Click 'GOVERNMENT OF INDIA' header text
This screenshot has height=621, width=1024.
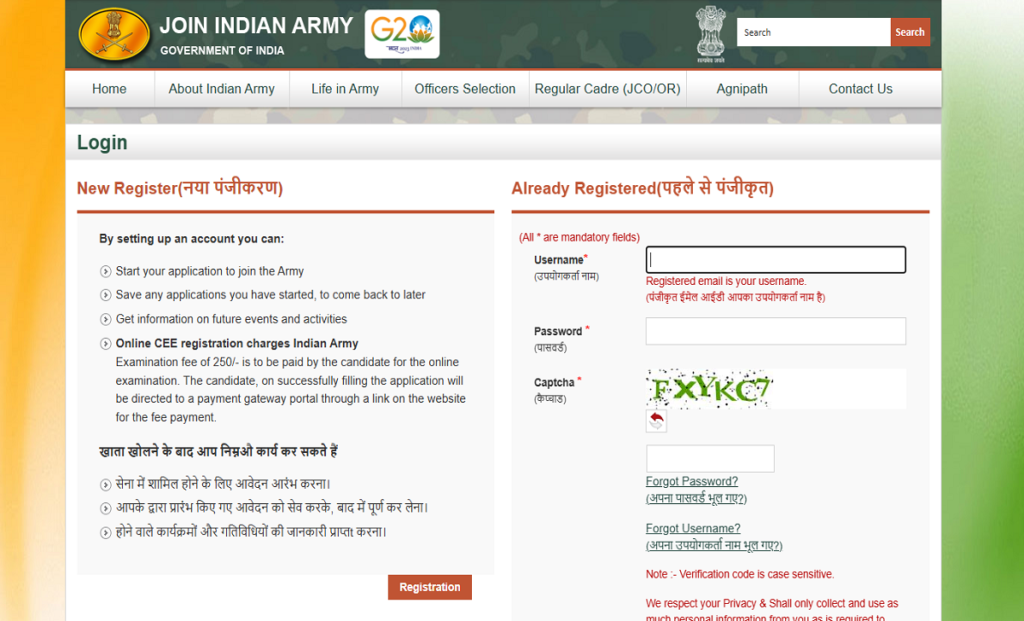[222, 51]
